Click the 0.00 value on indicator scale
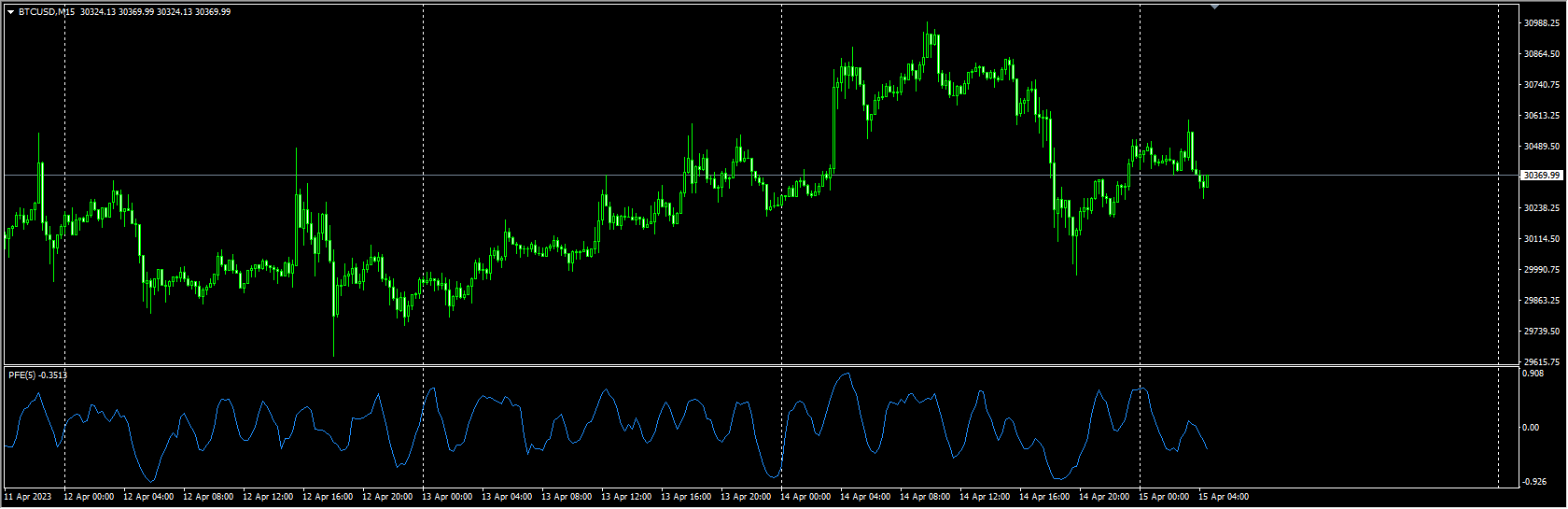This screenshot has height=509, width=1568. coord(1532,428)
